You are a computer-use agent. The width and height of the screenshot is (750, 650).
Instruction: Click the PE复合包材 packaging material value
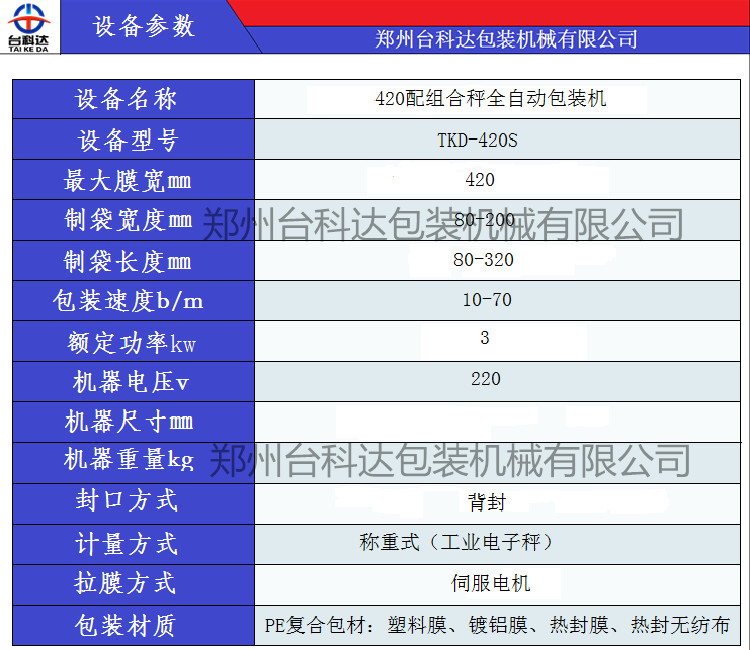(x=497, y=626)
